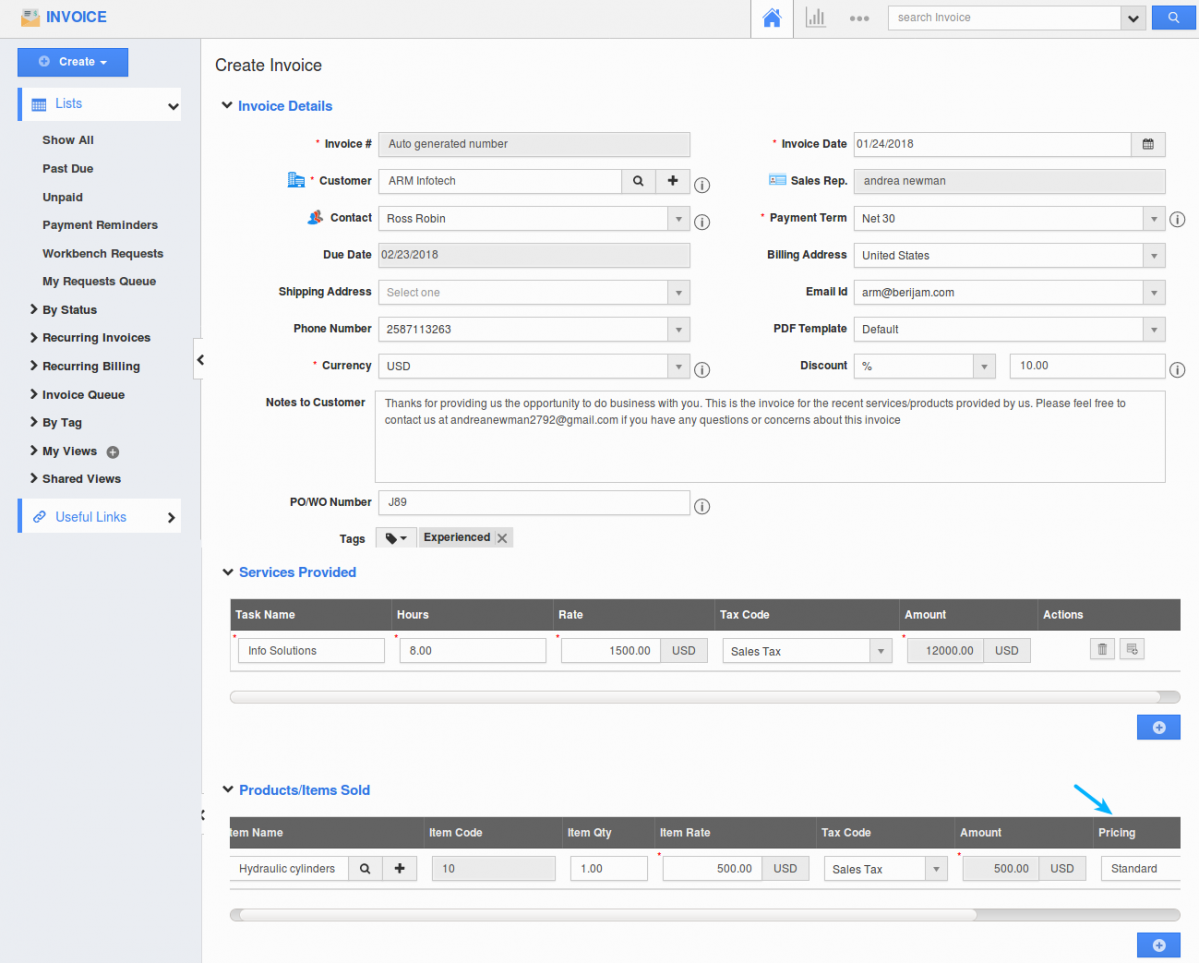Screen dimensions: 1199x963
Task: Open the Discount type dropdown
Action: 984,366
